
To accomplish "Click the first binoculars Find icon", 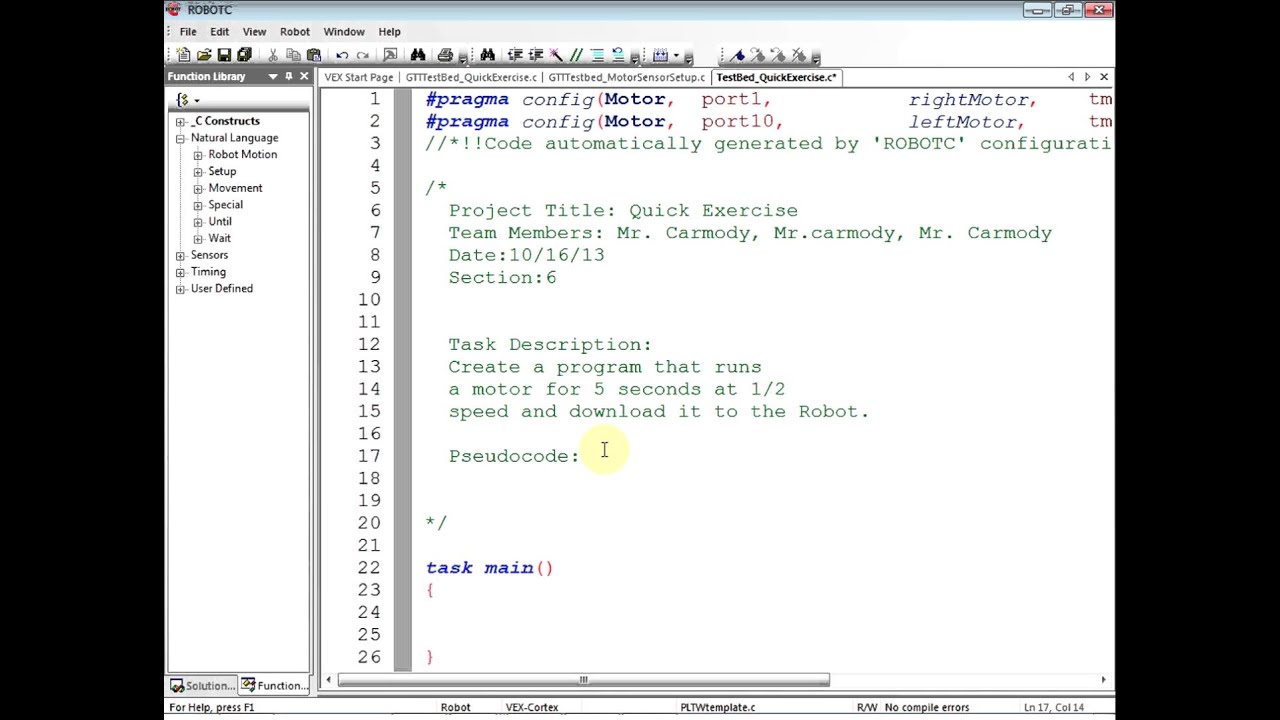I will pyautogui.click(x=418, y=55).
